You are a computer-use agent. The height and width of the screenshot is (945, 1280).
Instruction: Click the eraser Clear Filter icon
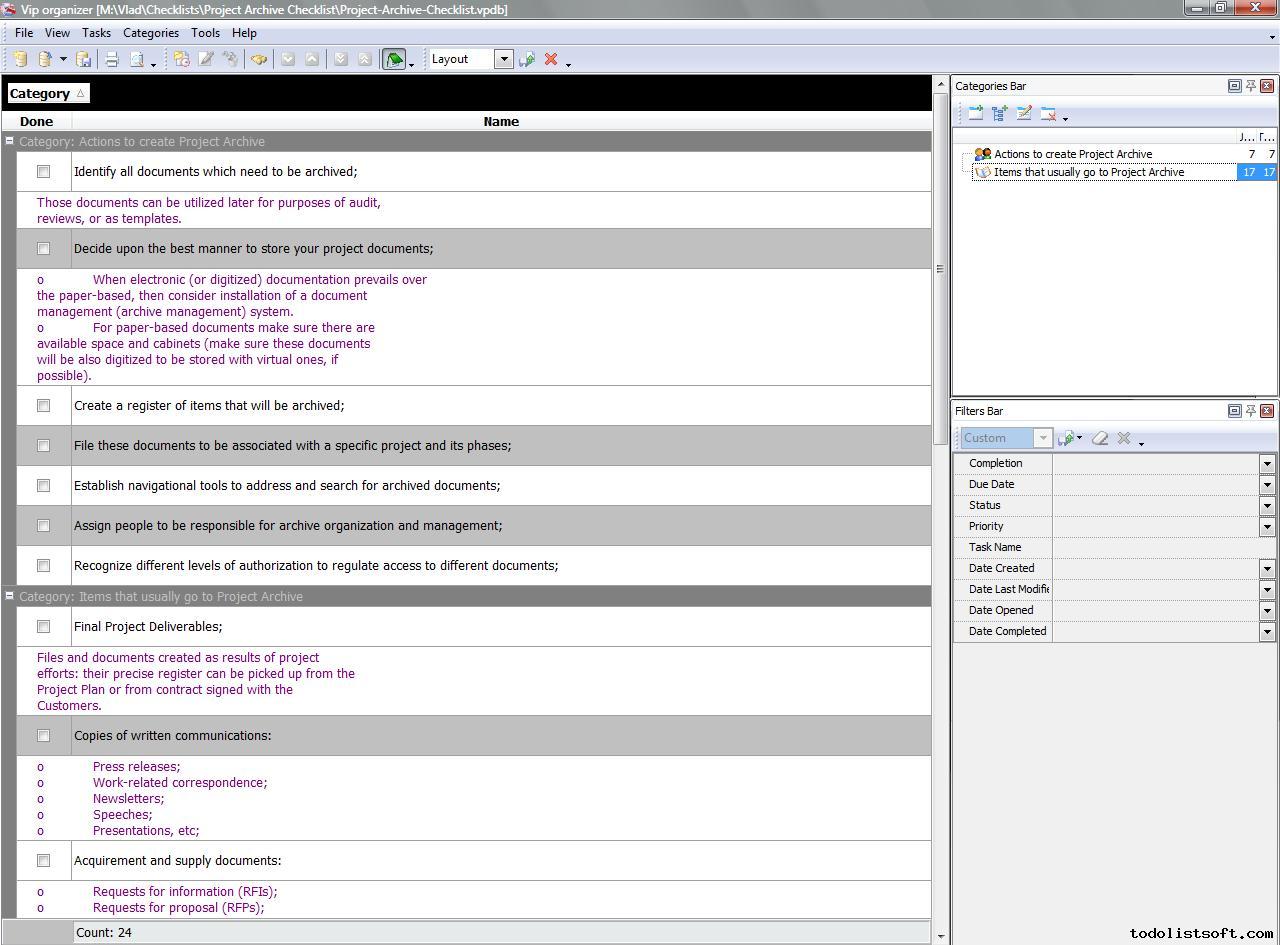point(1100,438)
